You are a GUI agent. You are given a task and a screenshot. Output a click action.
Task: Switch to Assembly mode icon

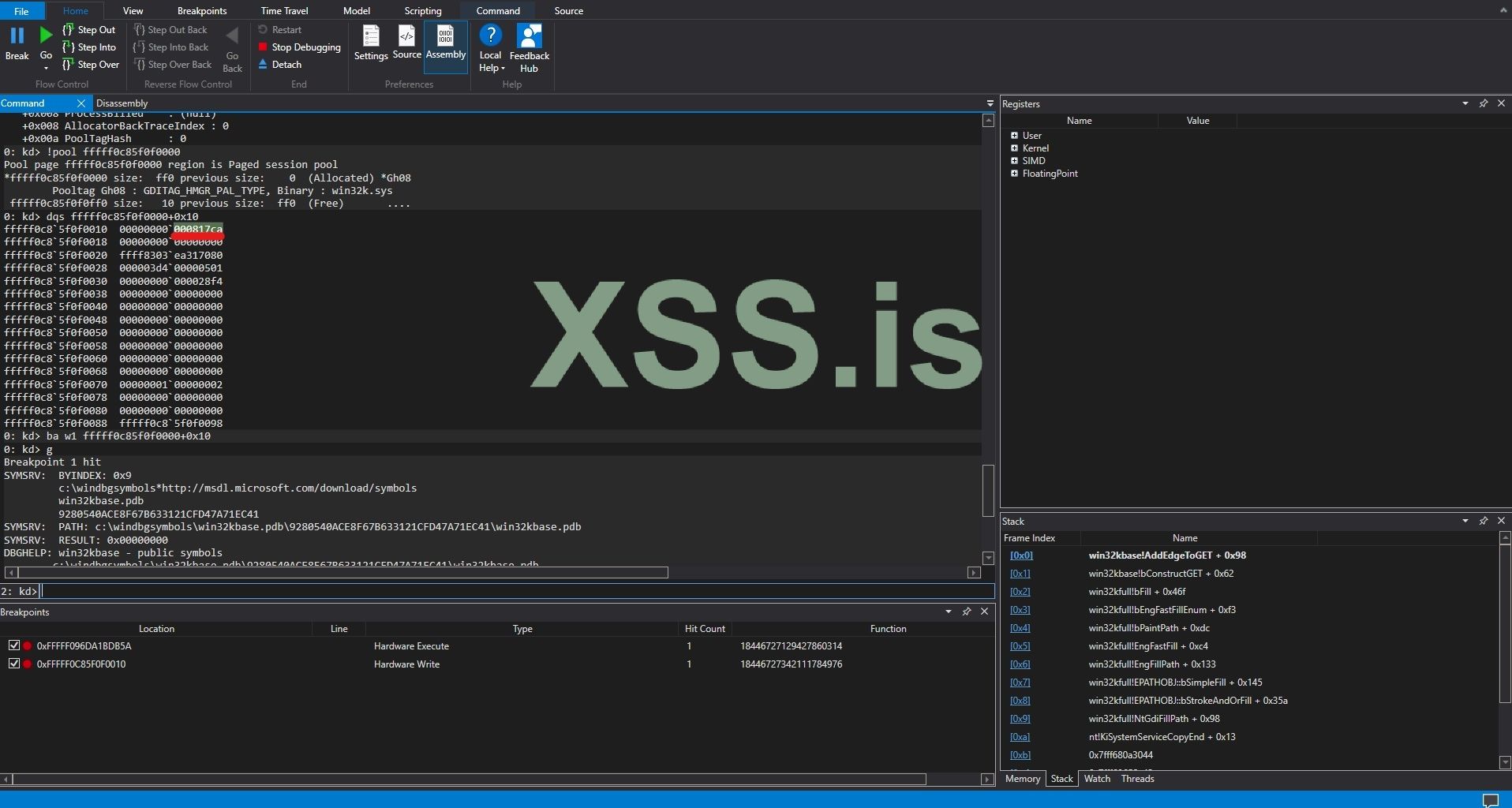point(446,37)
